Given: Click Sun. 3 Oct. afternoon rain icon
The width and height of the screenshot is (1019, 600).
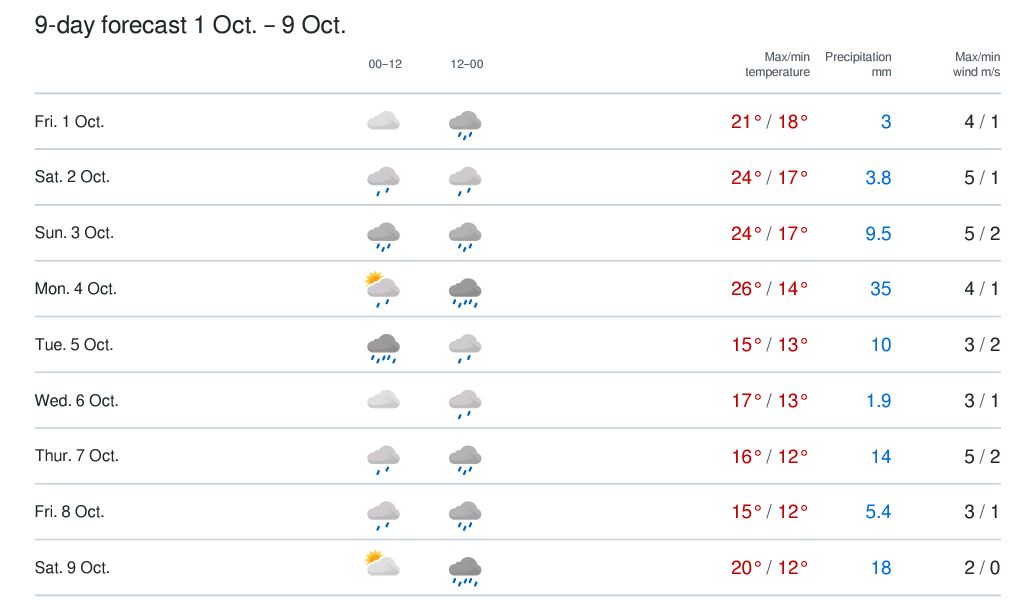Looking at the screenshot, I should click(465, 237).
